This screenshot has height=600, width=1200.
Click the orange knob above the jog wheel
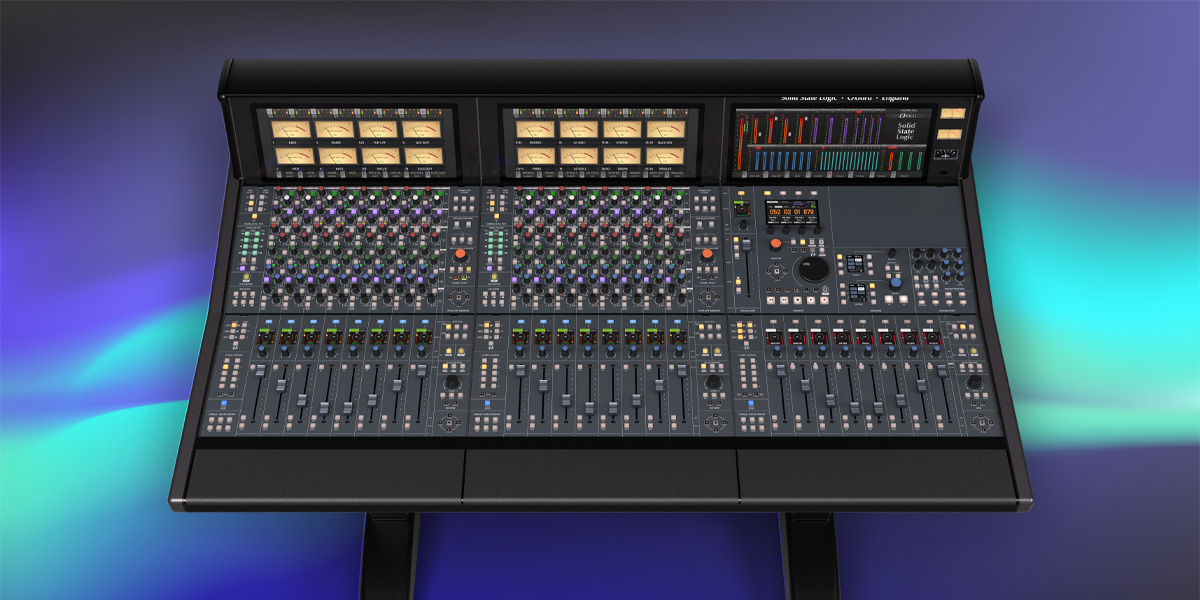[x=775, y=244]
